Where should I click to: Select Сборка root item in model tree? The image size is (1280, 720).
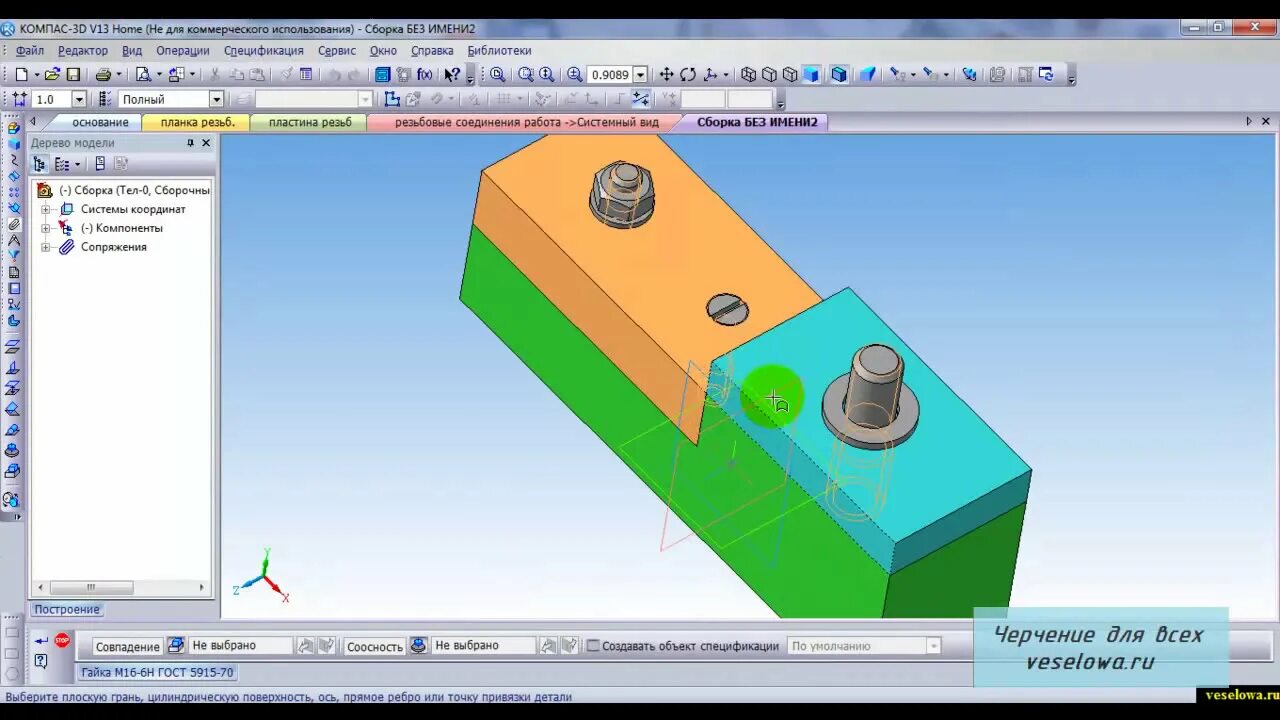[134, 190]
